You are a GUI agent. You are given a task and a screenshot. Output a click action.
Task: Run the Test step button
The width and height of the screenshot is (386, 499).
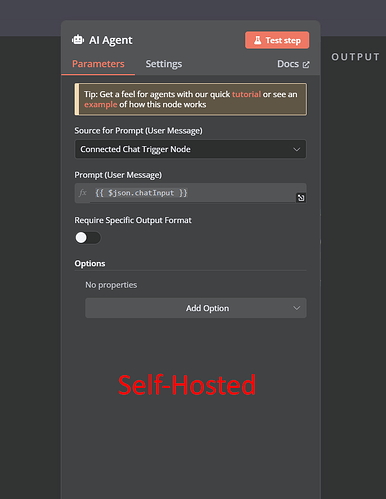point(277,40)
